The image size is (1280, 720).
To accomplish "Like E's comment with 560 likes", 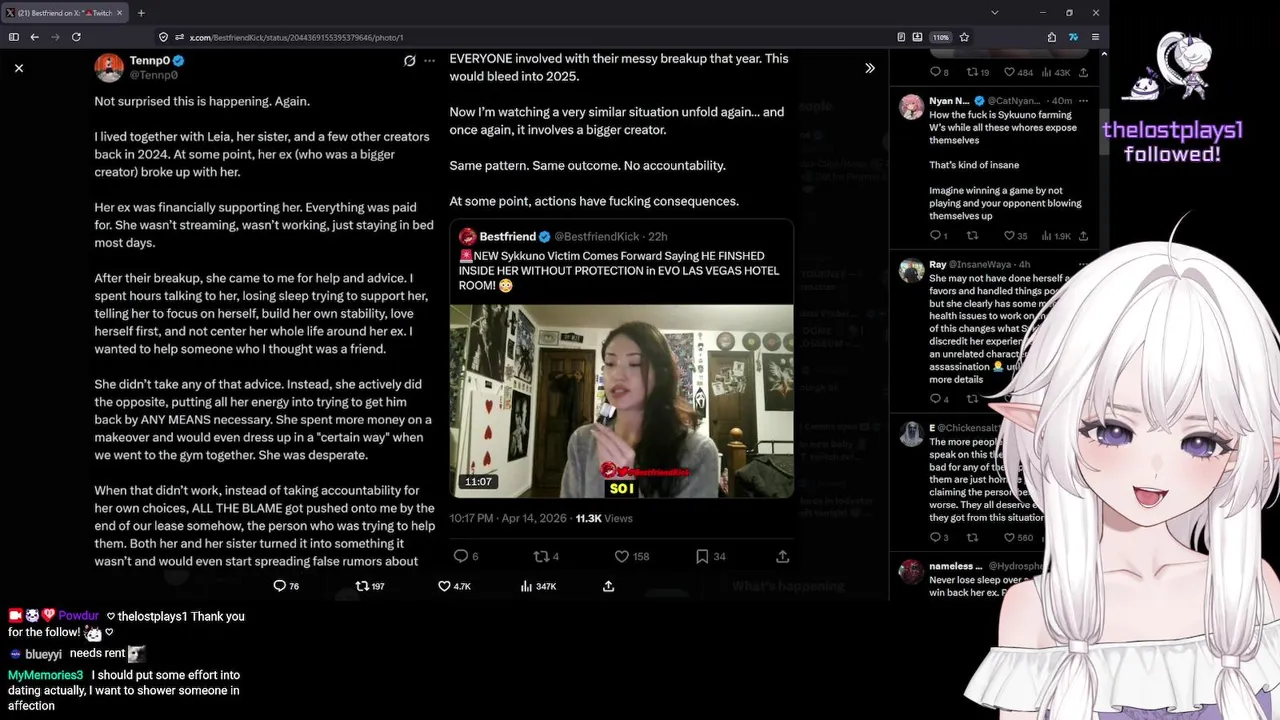I will point(1018,537).
